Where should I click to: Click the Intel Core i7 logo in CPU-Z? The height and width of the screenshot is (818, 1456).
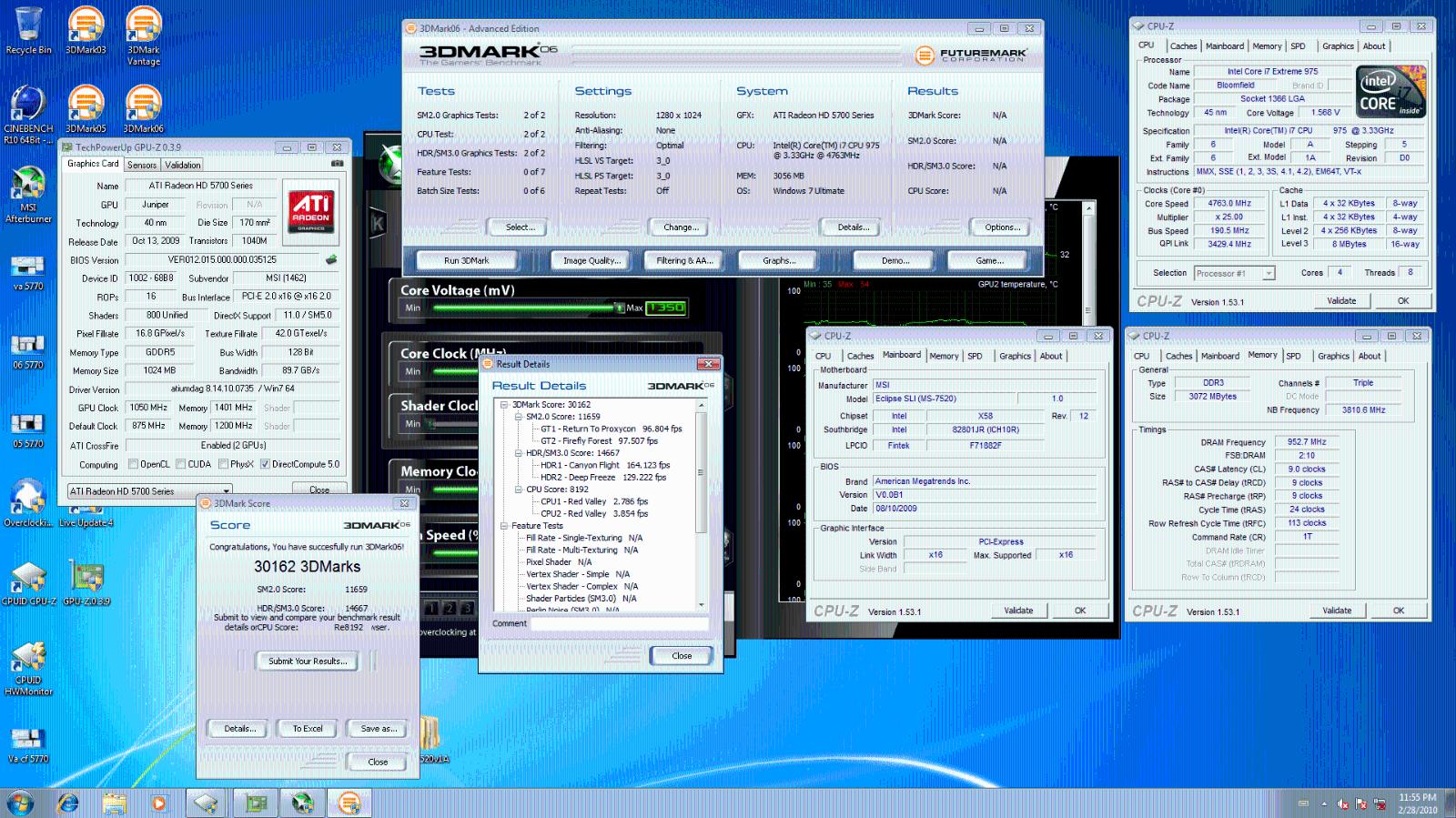coord(1390,91)
